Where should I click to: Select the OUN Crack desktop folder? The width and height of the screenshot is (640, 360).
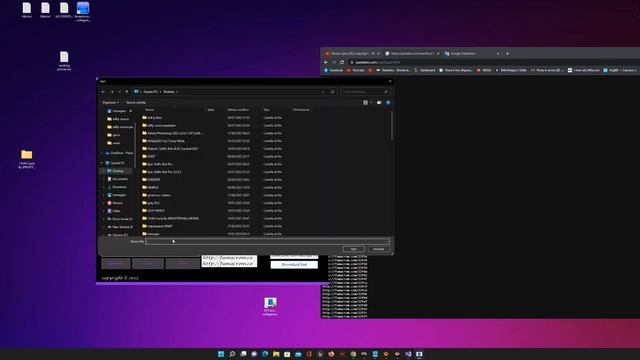tap(27, 159)
